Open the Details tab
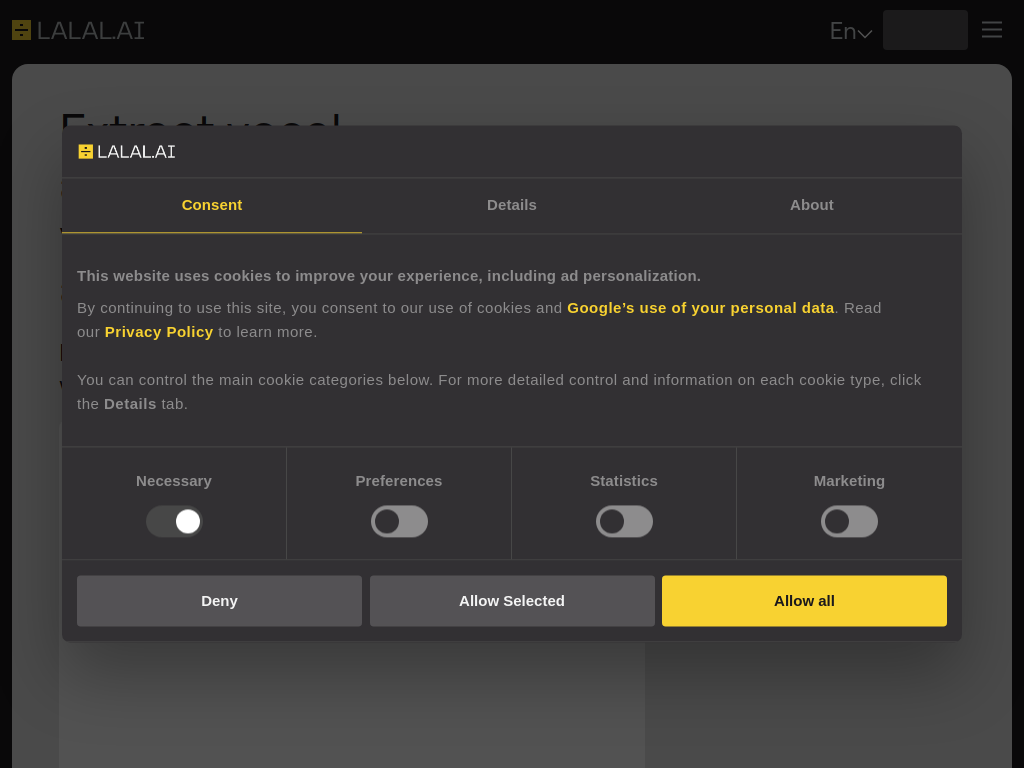Screen dimensions: 1024x768 coord(512,205)
